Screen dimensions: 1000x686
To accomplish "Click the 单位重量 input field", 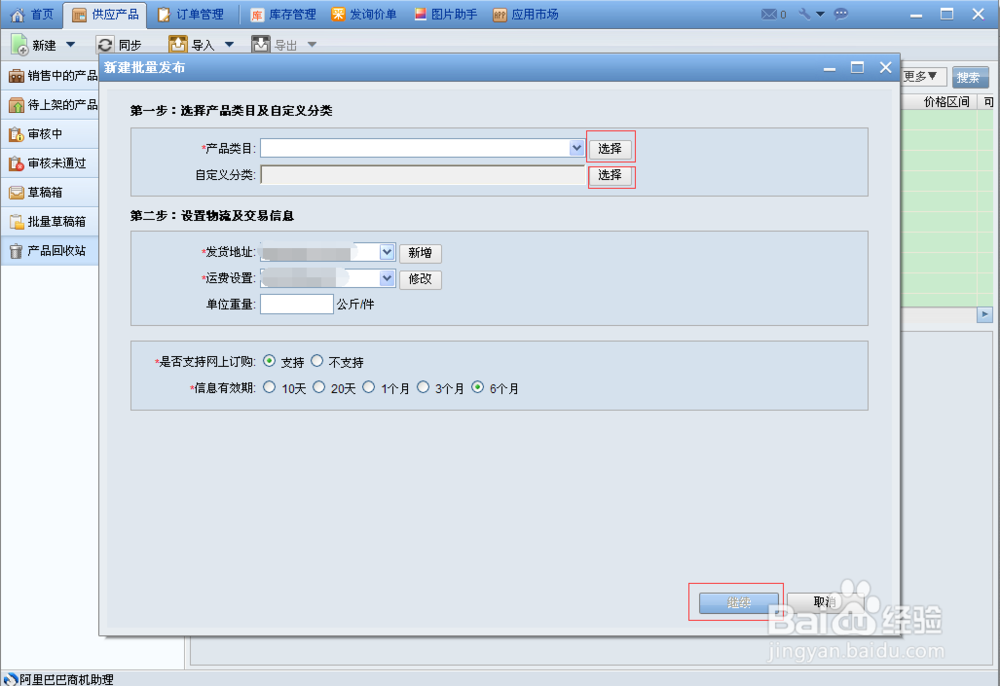I will tap(297, 304).
